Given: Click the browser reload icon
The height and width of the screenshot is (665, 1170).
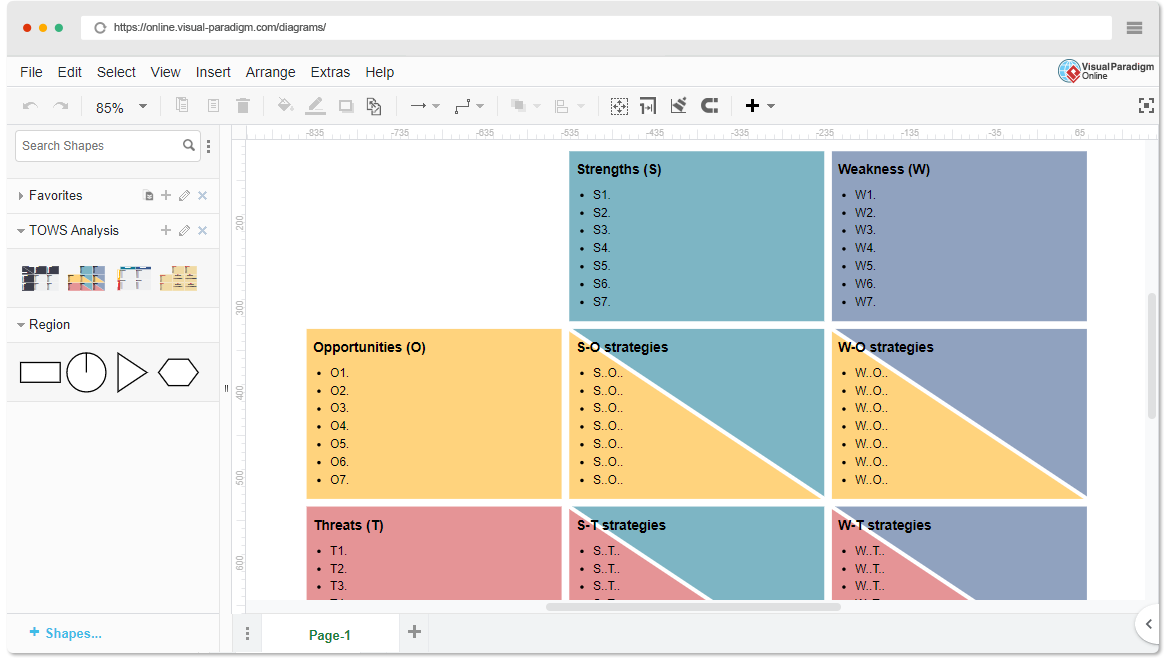Looking at the screenshot, I should (x=100, y=28).
